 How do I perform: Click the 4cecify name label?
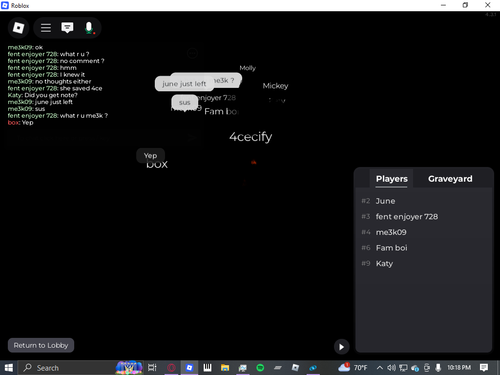tap(251, 137)
